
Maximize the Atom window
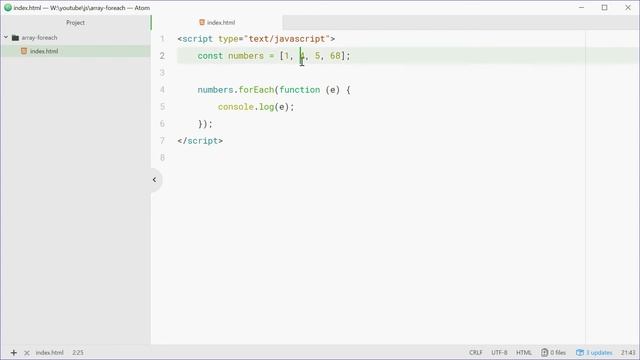[604, 7]
